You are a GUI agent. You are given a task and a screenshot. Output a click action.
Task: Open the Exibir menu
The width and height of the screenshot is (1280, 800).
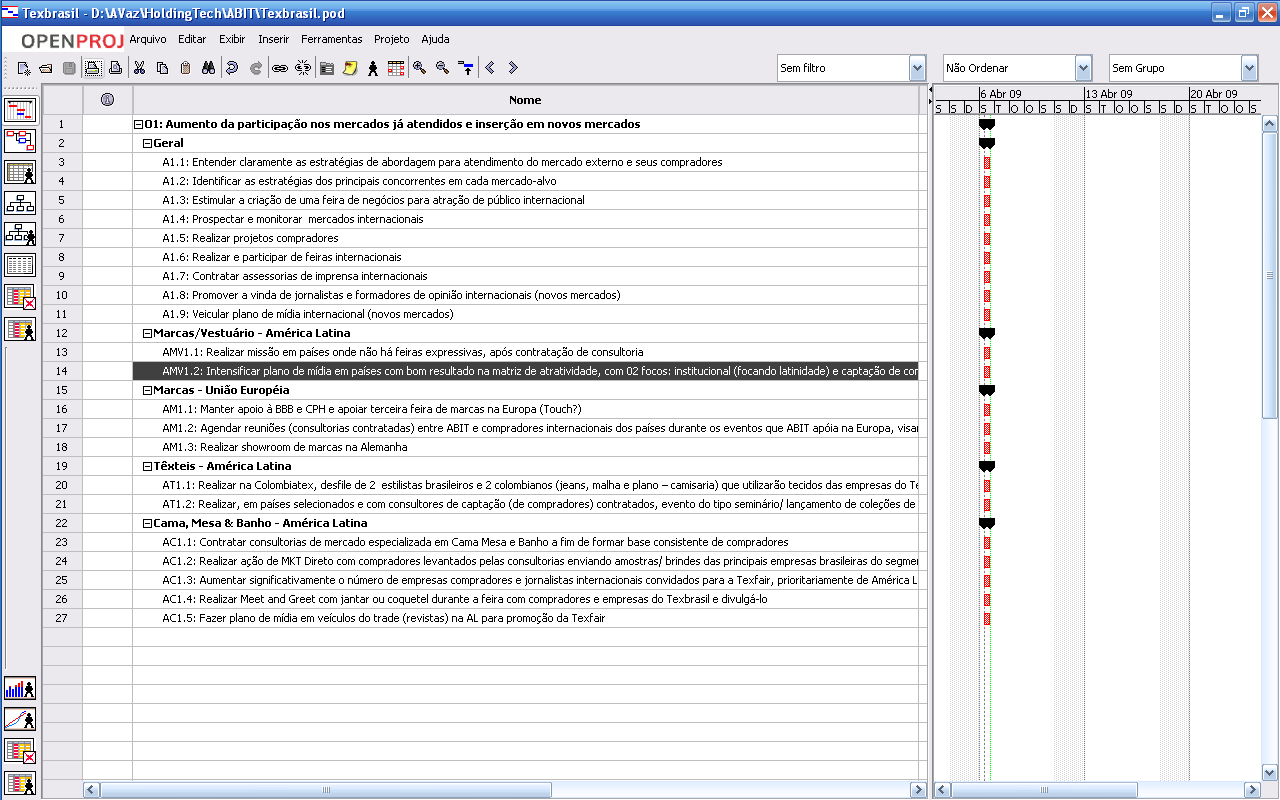[232, 39]
